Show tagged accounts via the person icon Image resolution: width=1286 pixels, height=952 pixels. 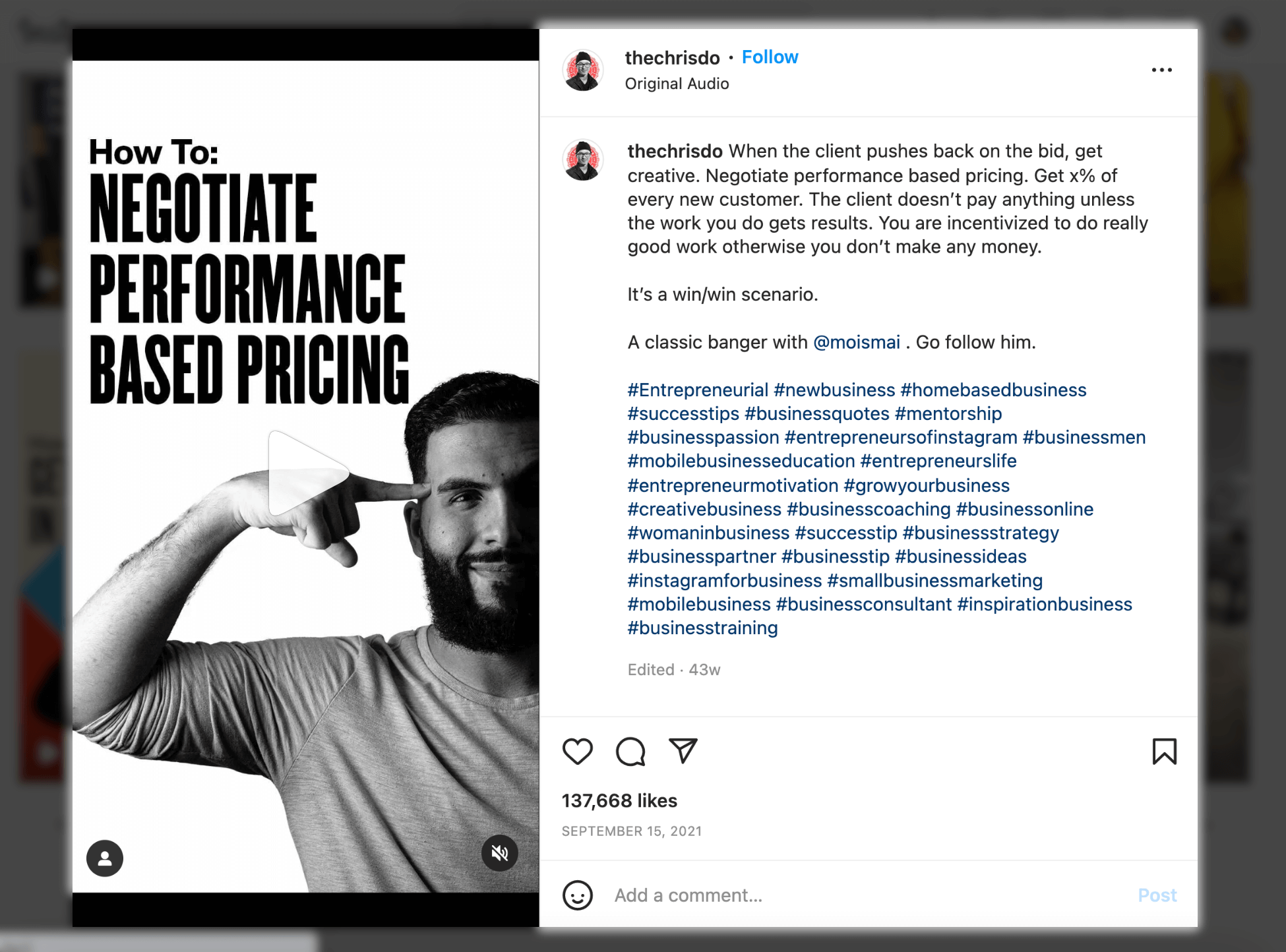click(105, 858)
